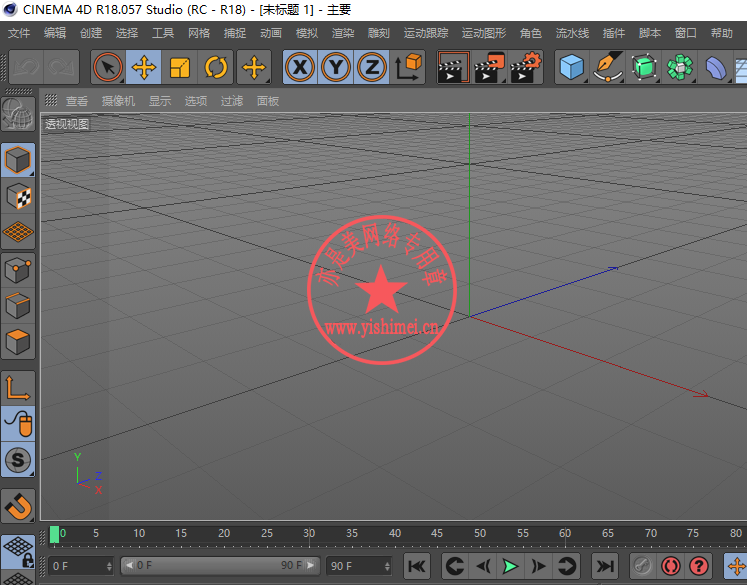Screen dimensions: 747x585
Task: Open the 插件 menu
Action: pyautogui.click(x=614, y=33)
